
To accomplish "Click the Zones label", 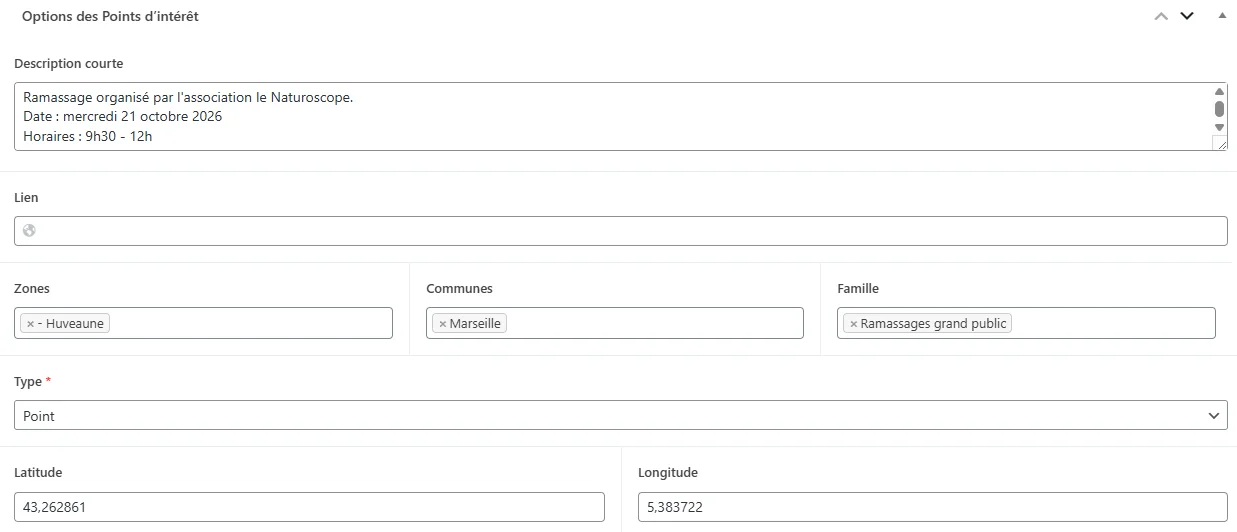I will [32, 289].
